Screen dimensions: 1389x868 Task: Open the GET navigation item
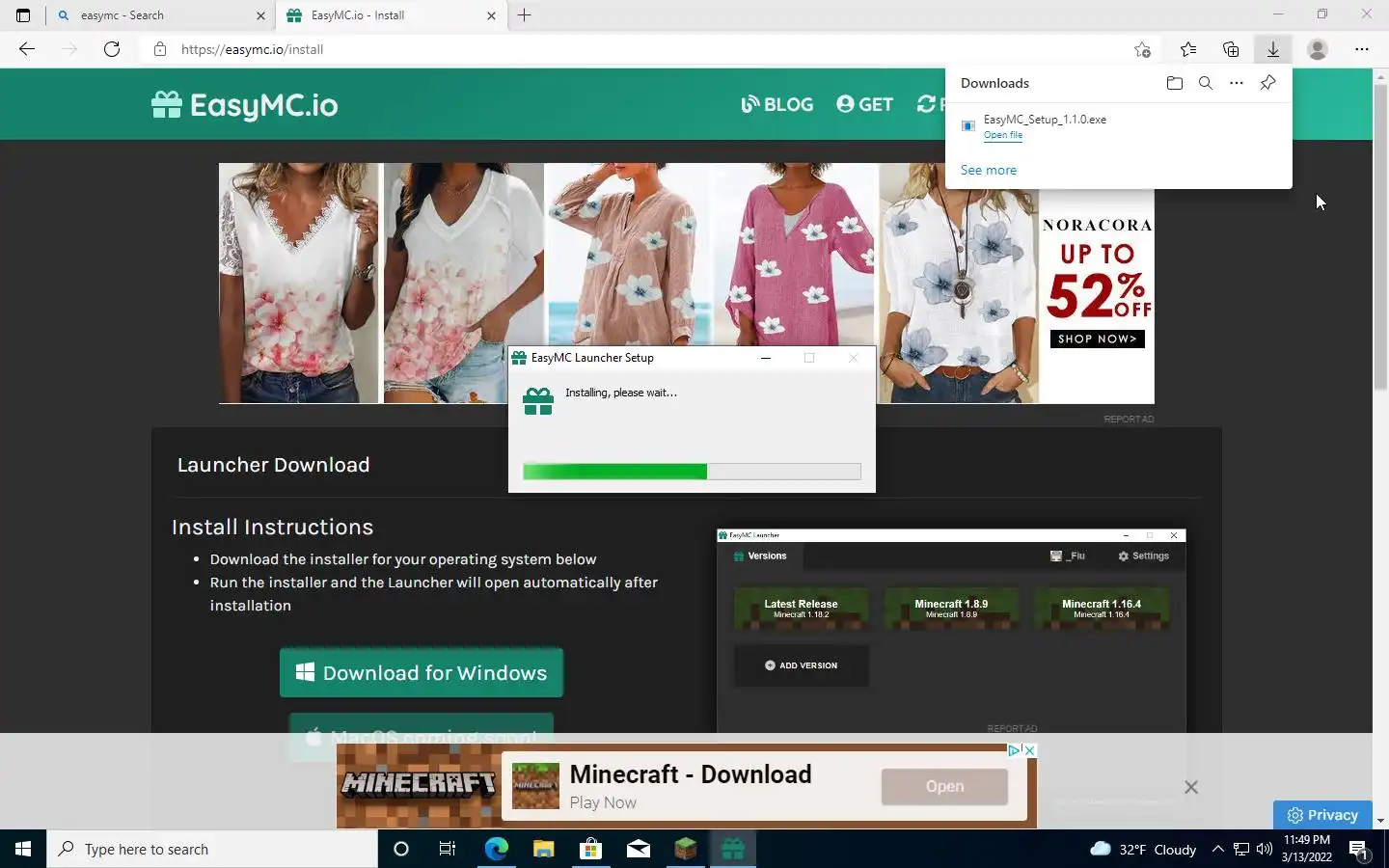point(865,104)
